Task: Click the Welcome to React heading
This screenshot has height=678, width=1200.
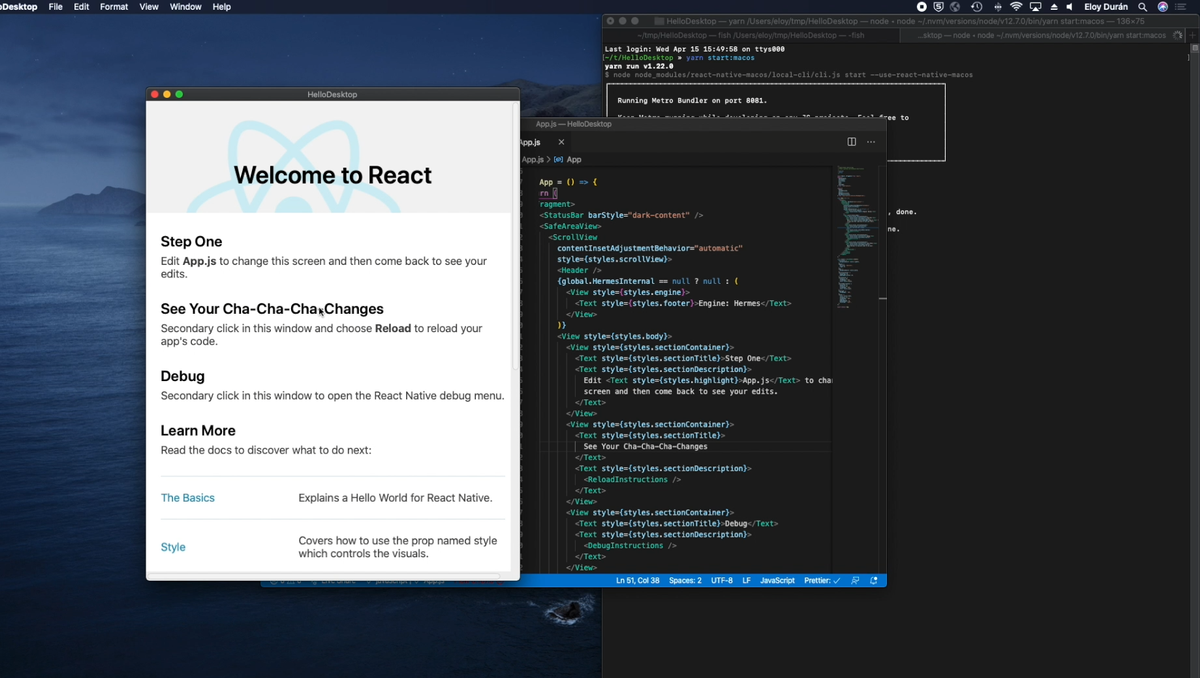Action: 333,175
